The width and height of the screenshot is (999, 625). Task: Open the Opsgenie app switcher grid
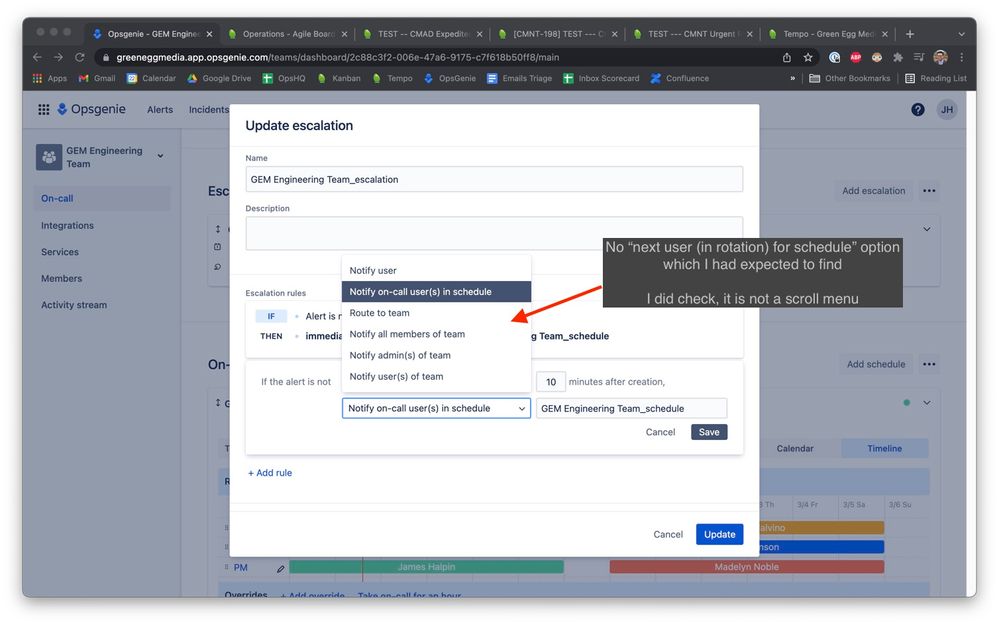43,110
